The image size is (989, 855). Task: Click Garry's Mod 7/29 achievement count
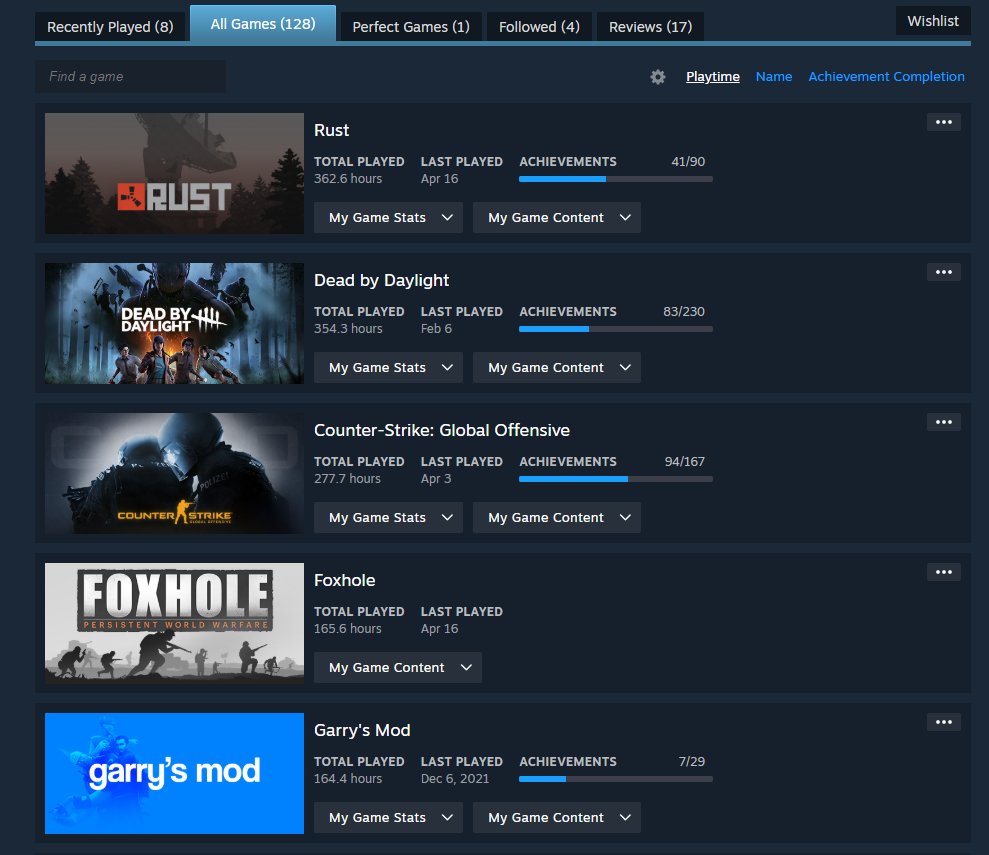(692, 762)
